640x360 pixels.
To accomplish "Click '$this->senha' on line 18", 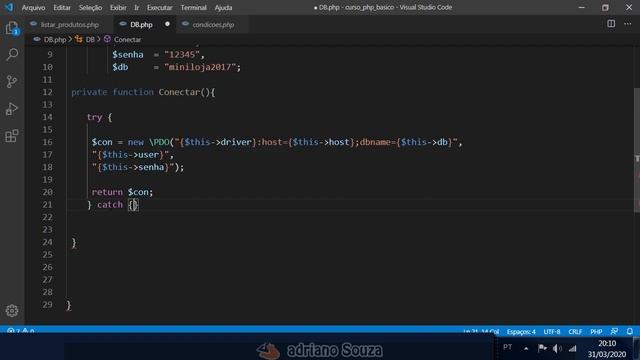I will [x=133, y=167].
